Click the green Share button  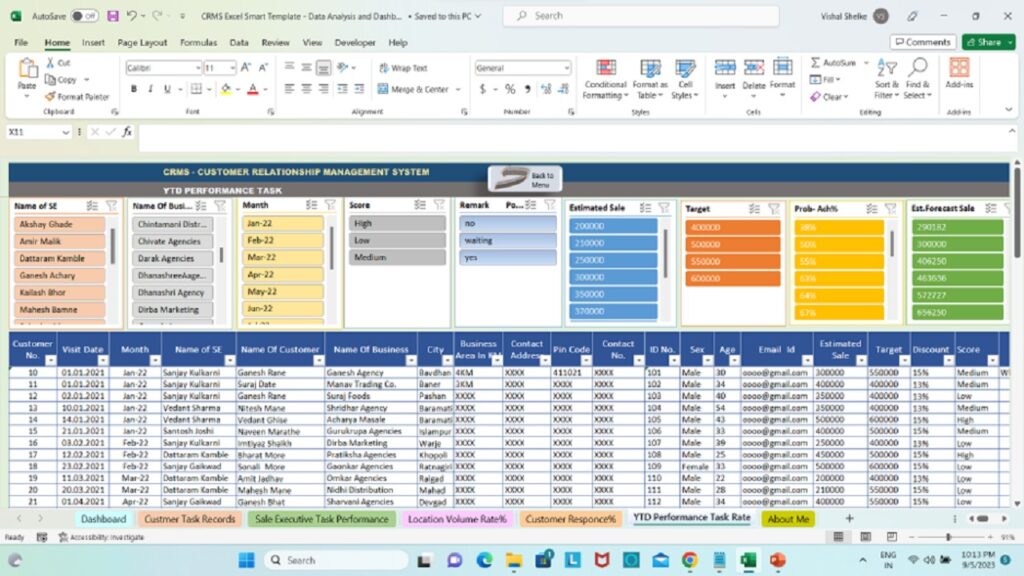click(x=988, y=42)
